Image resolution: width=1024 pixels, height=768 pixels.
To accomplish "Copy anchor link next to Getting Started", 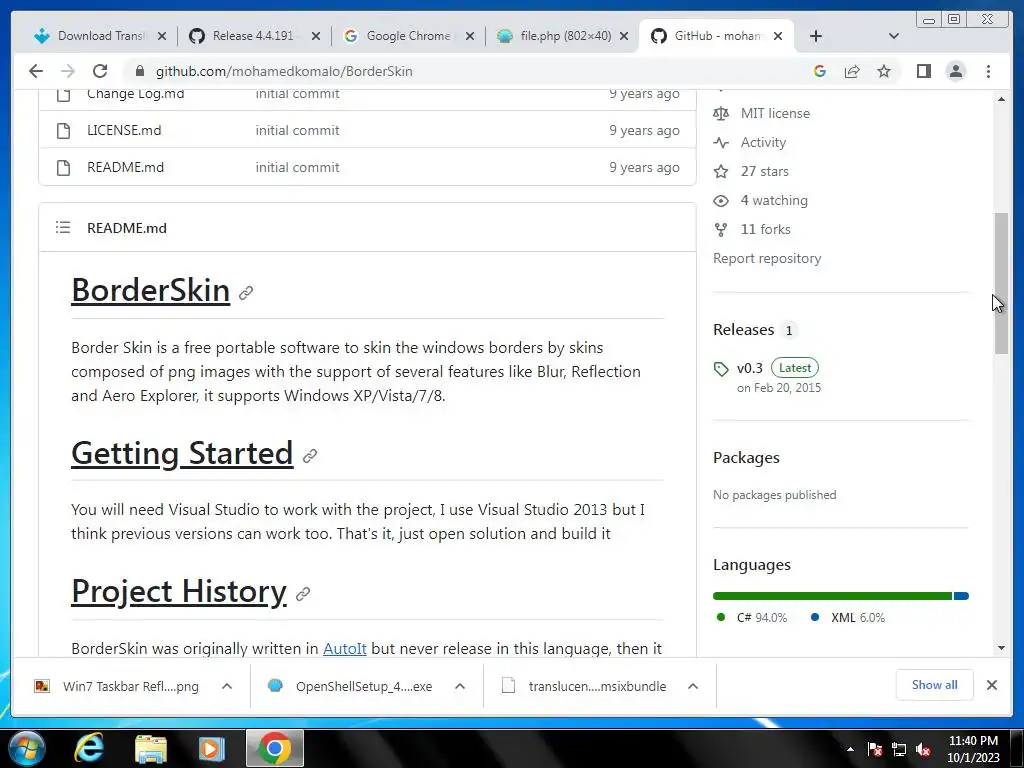I will [310, 456].
